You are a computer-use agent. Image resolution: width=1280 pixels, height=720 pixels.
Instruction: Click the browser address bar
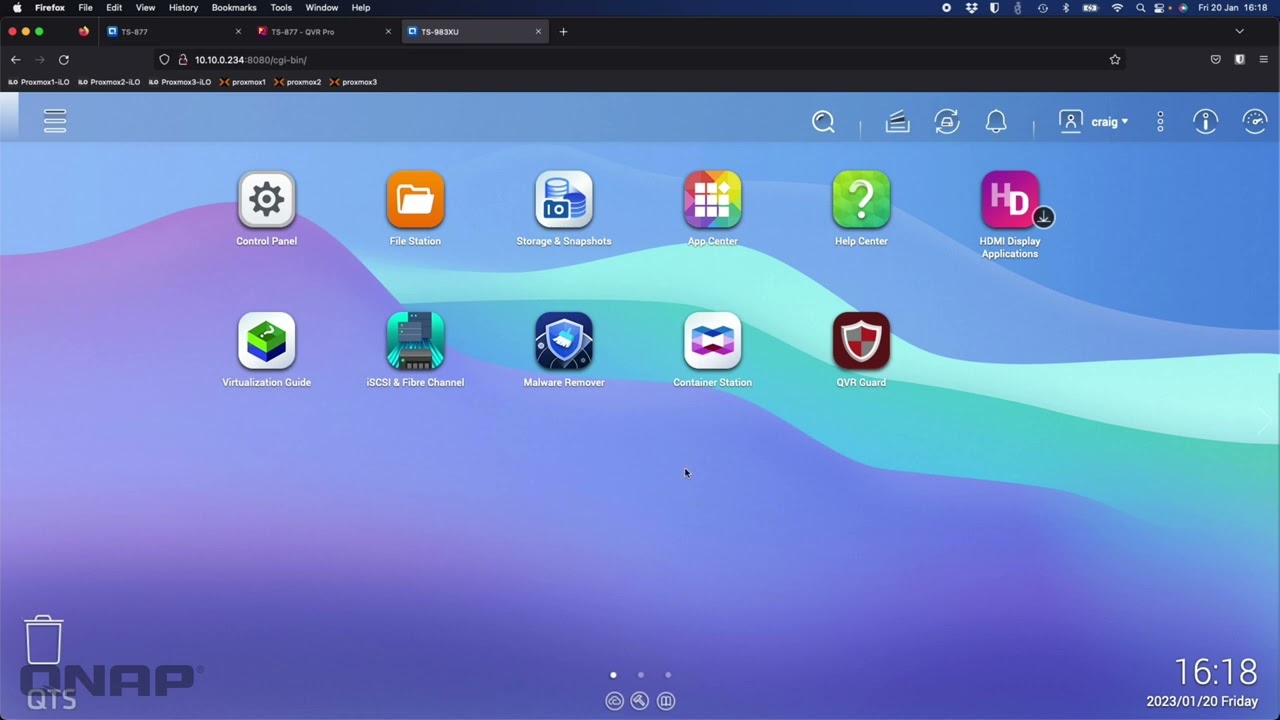click(640, 60)
